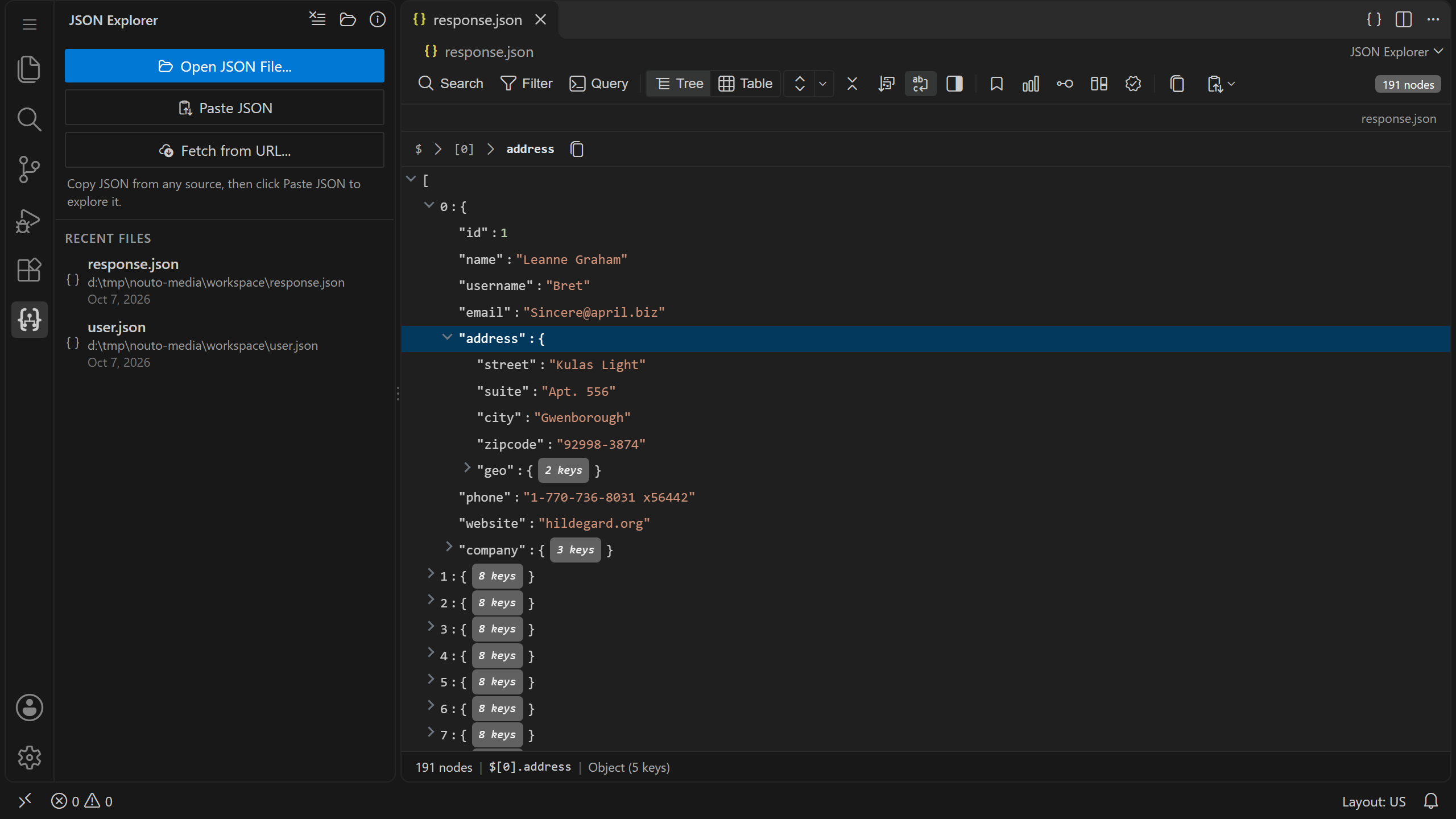Click the sort keys toolbar icon
This screenshot has height=819, width=1456.
click(886, 84)
